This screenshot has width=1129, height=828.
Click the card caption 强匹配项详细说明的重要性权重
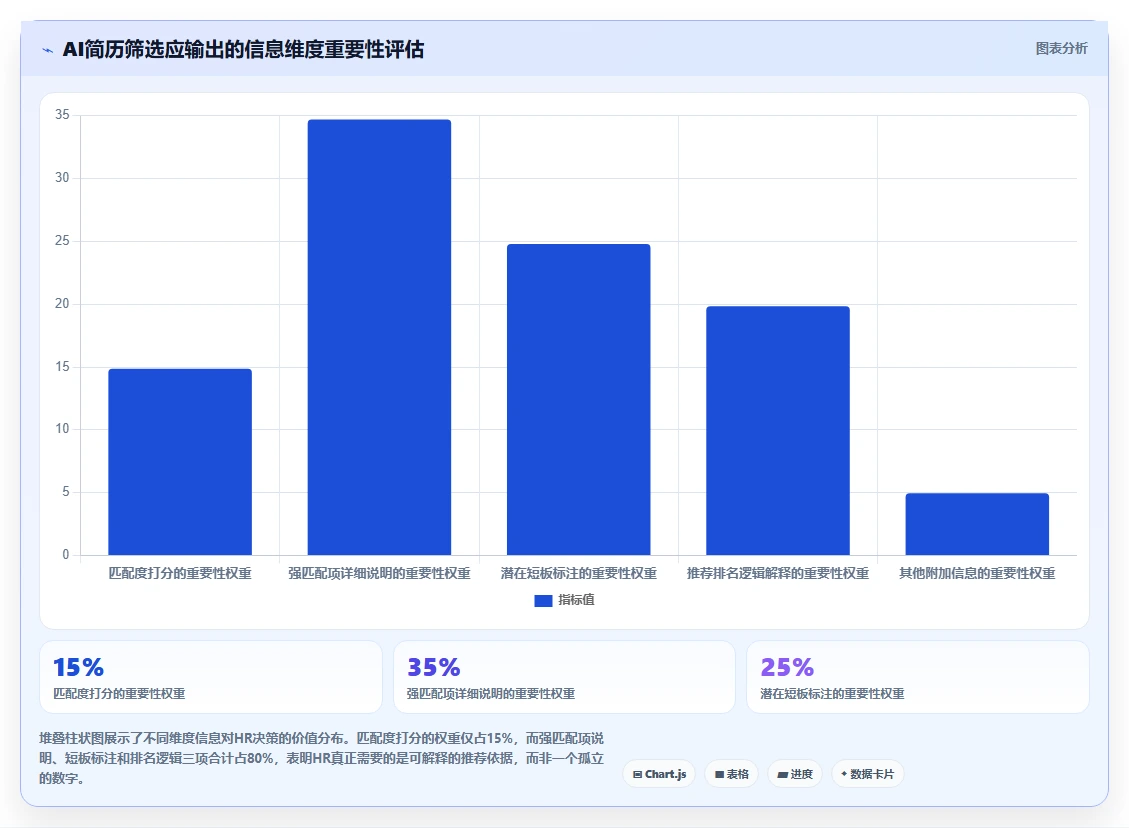point(490,693)
